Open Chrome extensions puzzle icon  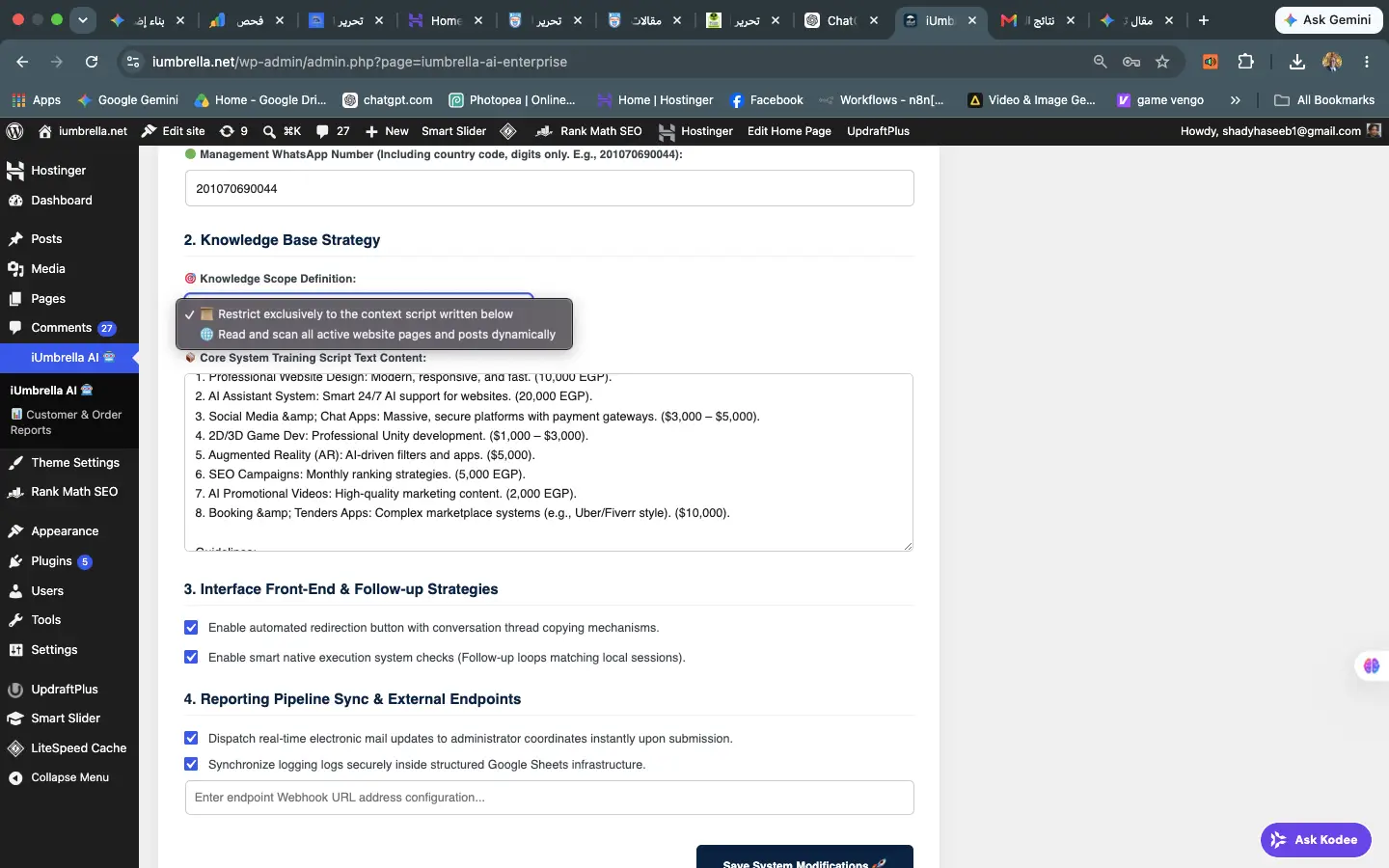pyautogui.click(x=1245, y=62)
